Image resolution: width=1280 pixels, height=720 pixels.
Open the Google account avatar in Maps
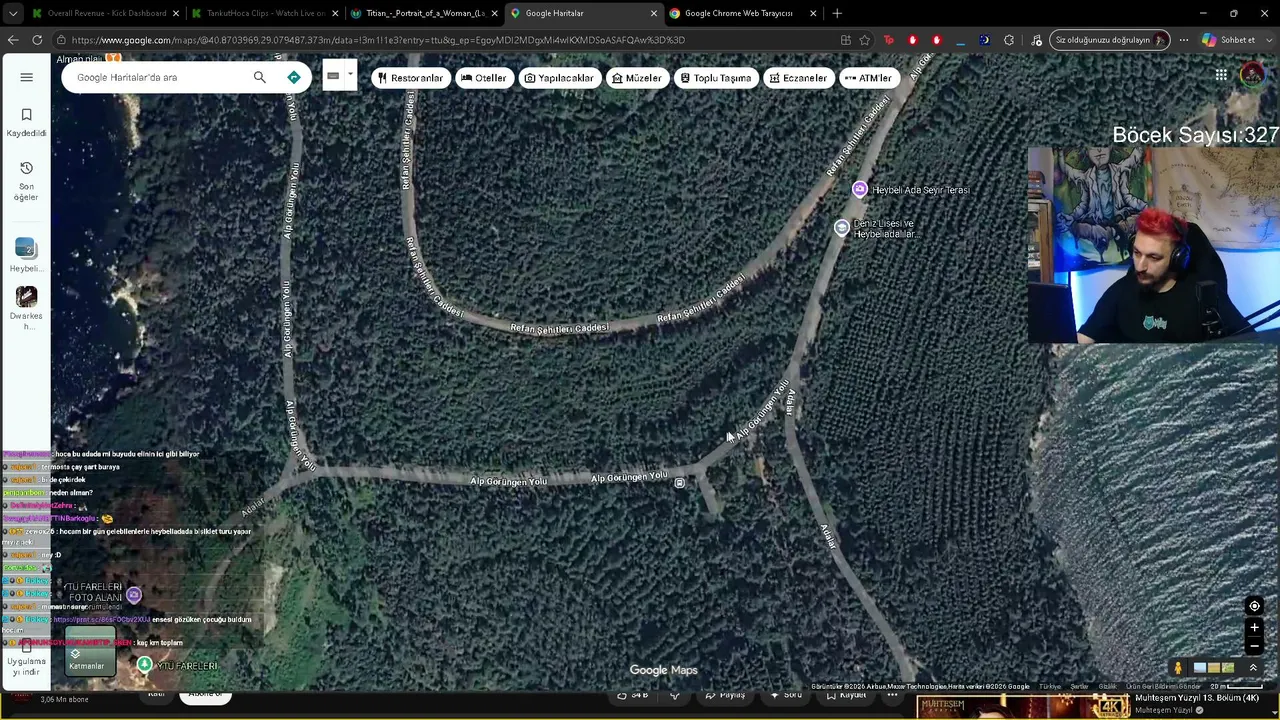pyautogui.click(x=1252, y=74)
